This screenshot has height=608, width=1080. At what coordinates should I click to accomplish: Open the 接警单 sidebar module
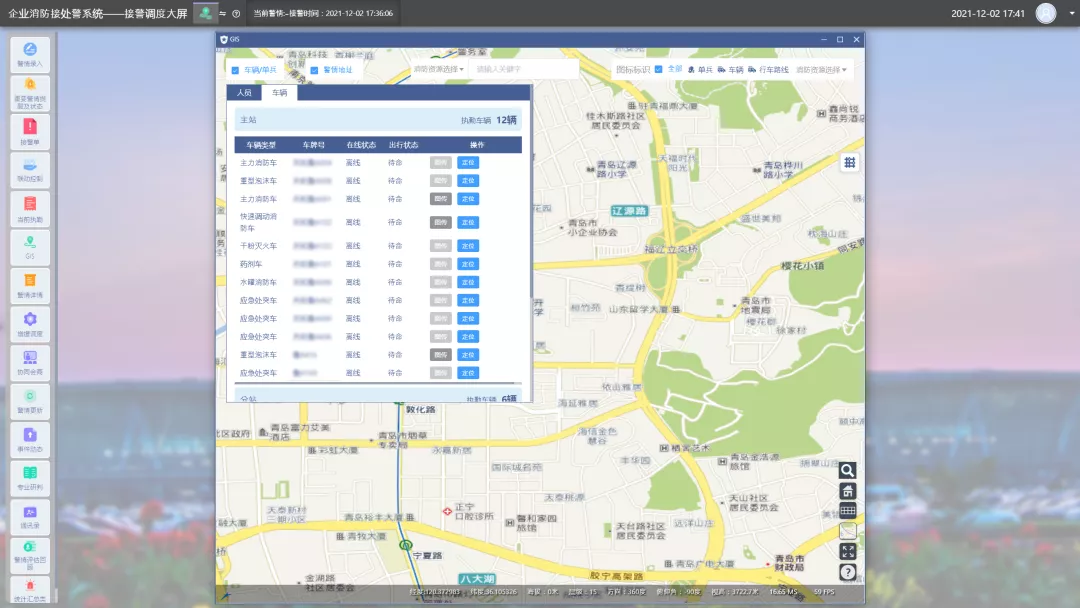[30, 132]
